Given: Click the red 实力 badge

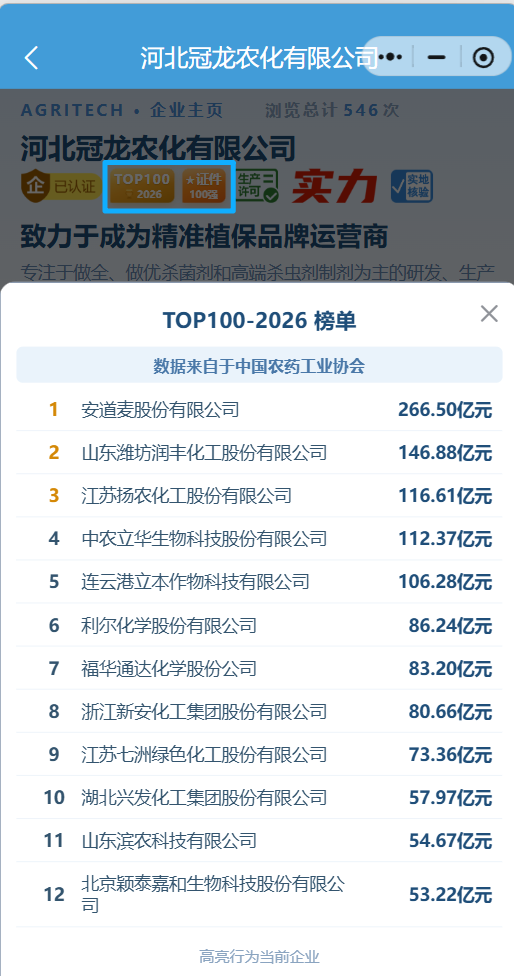Looking at the screenshot, I should (335, 186).
